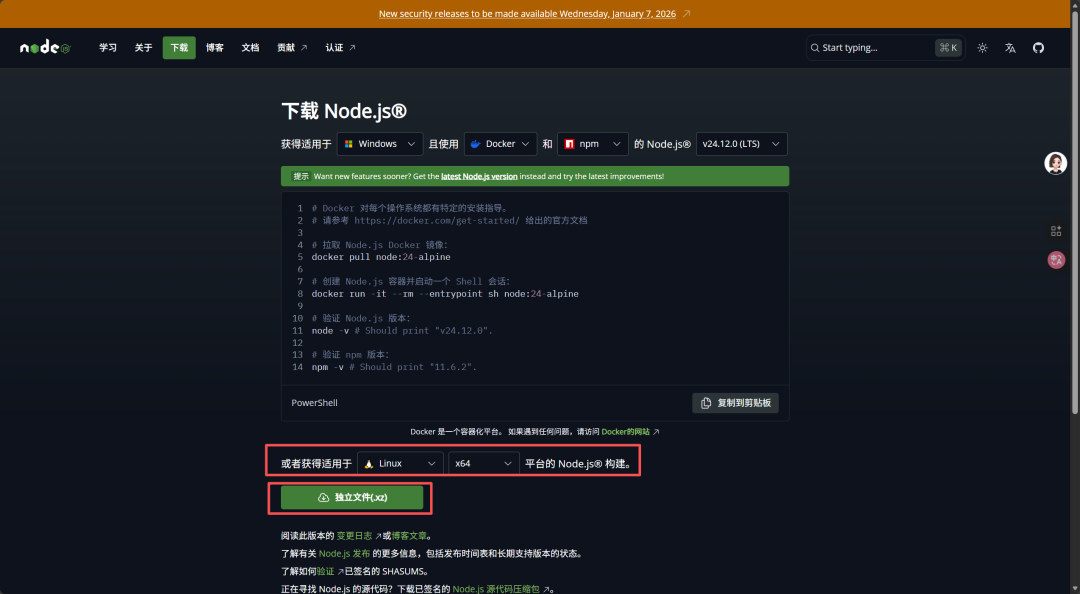1080x594 pixels.
Task: Click the user avatar on right edge
Action: click(x=1055, y=163)
